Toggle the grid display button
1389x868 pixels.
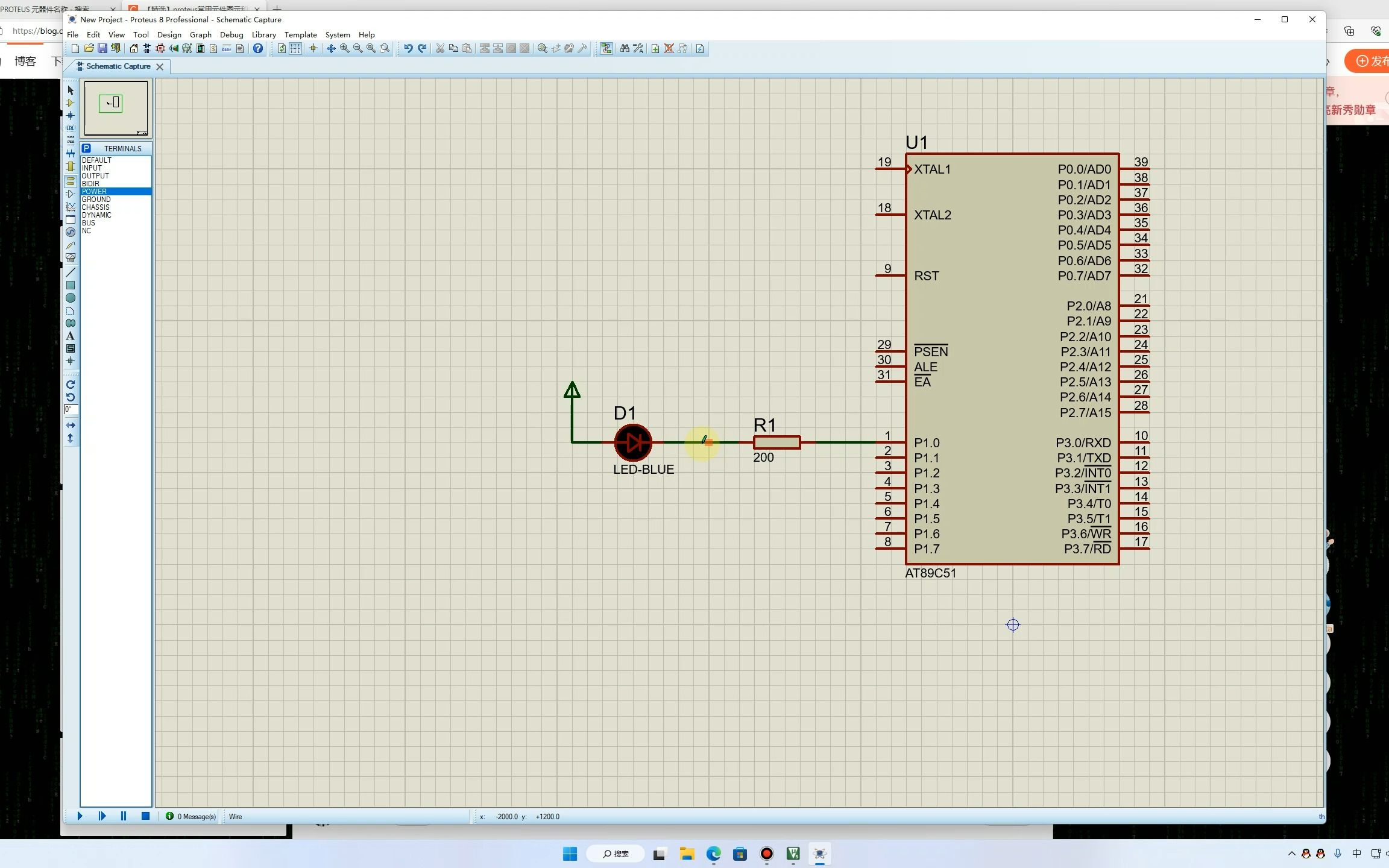point(295,49)
